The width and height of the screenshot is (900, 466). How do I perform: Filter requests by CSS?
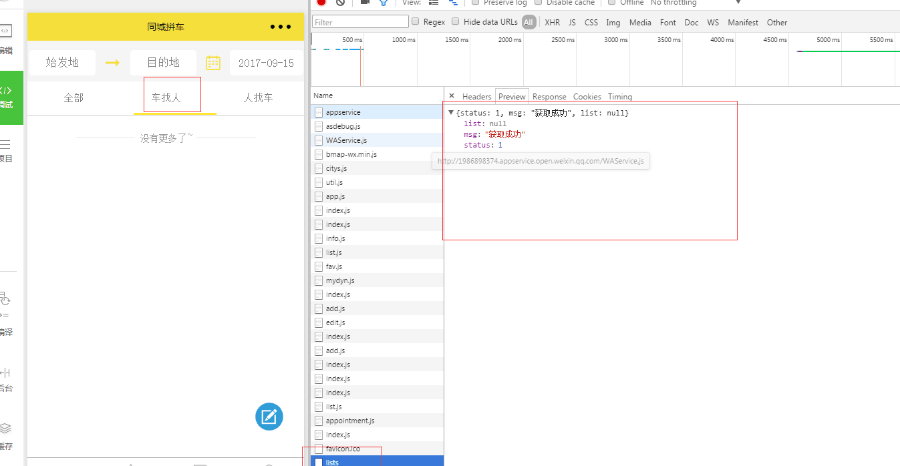coord(591,22)
